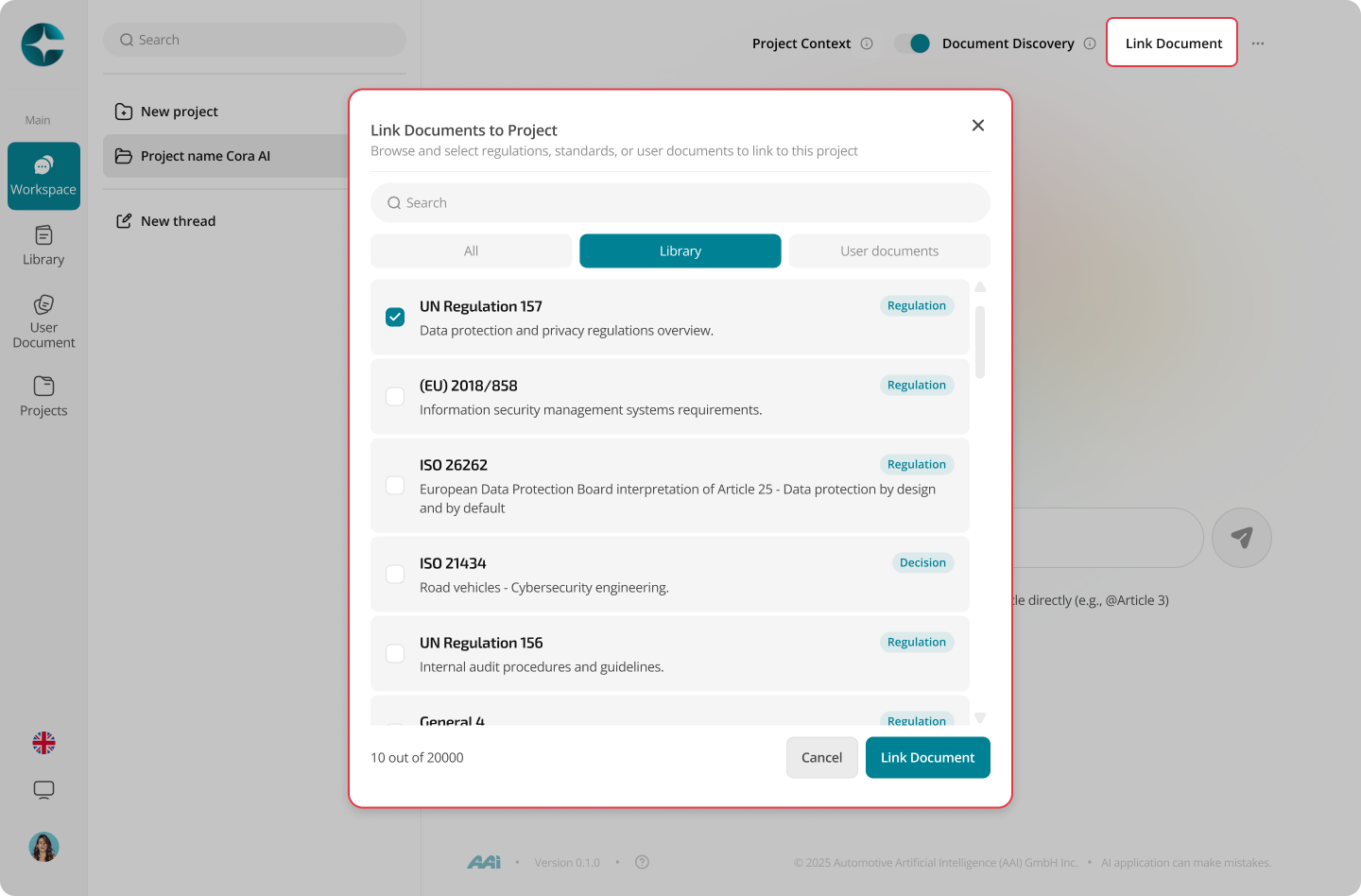Switch to the All tab
The width and height of the screenshot is (1361, 896).
tap(472, 251)
